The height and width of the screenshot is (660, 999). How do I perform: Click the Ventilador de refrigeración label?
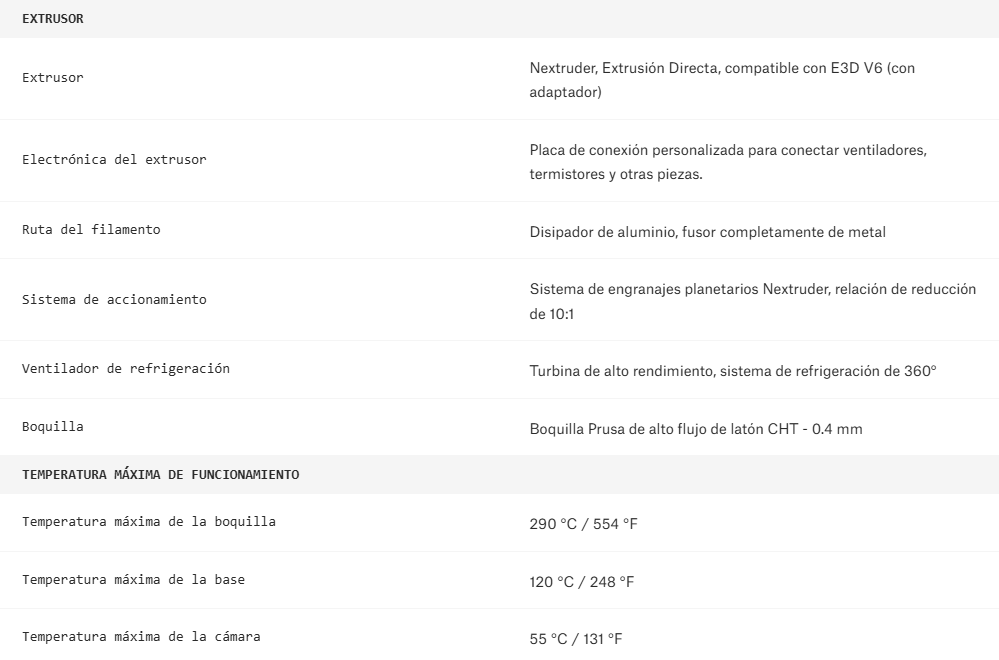pyautogui.click(x=126, y=368)
